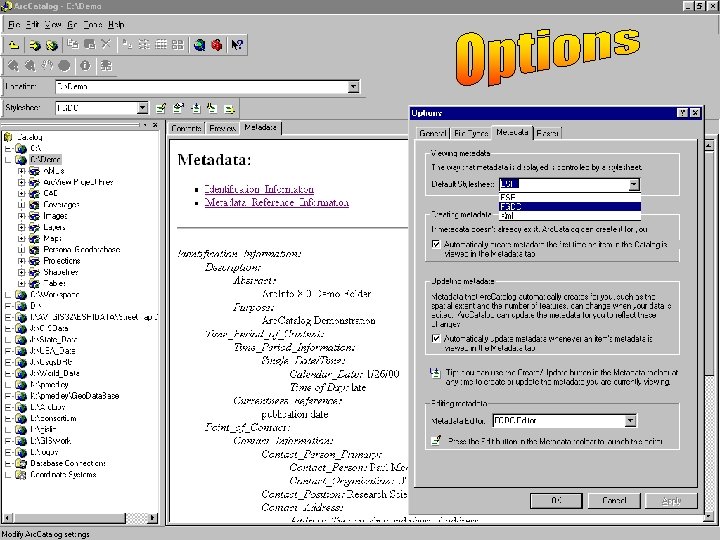Open the Default Stylesheet dropdown arrow
720x540 pixels.
coord(634,185)
